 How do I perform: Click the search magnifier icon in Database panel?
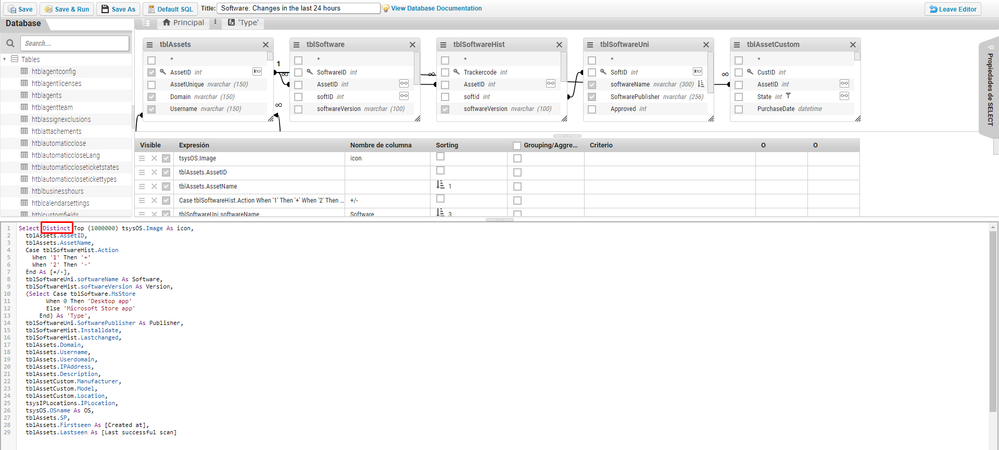(11, 44)
